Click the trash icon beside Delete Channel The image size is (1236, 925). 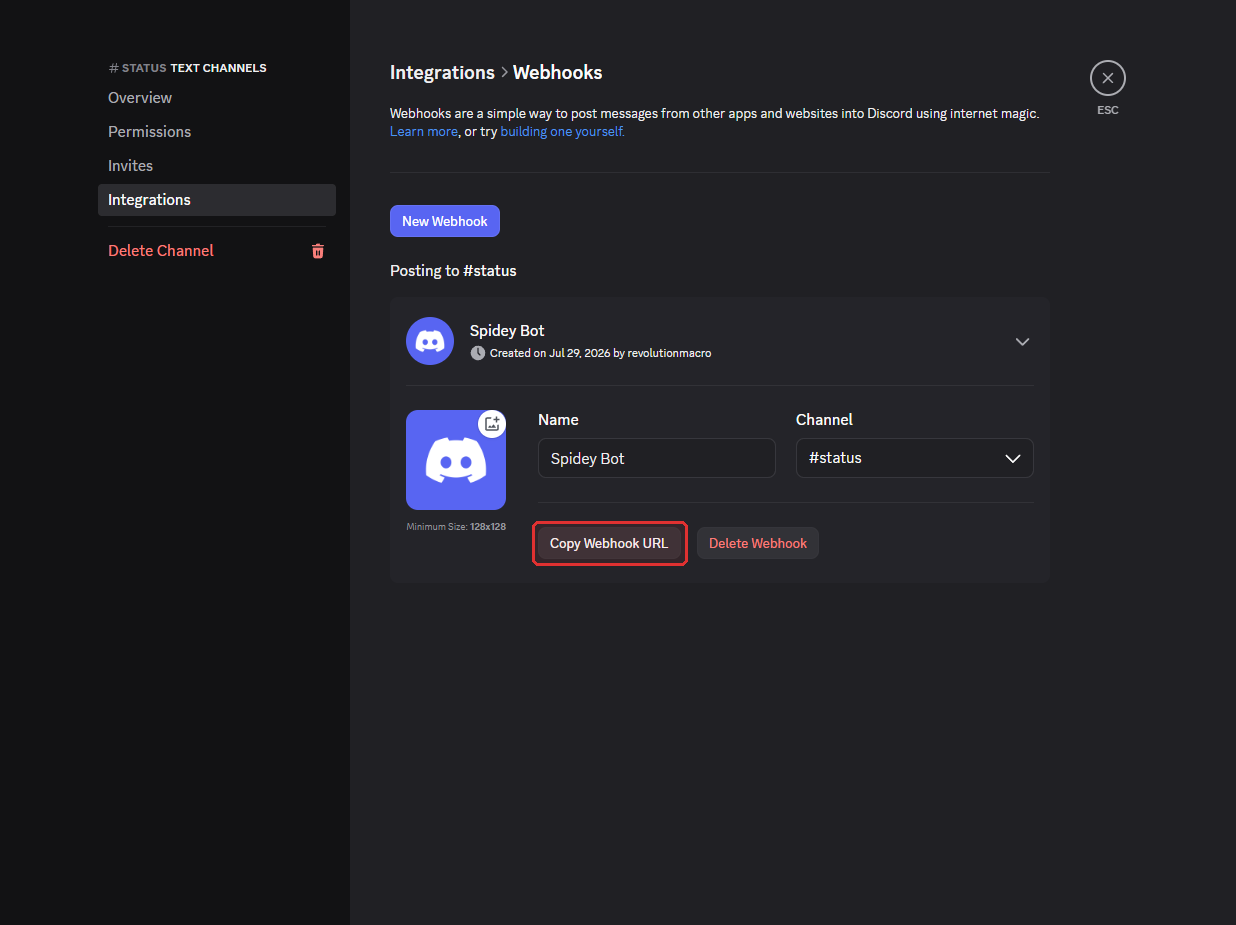click(318, 251)
